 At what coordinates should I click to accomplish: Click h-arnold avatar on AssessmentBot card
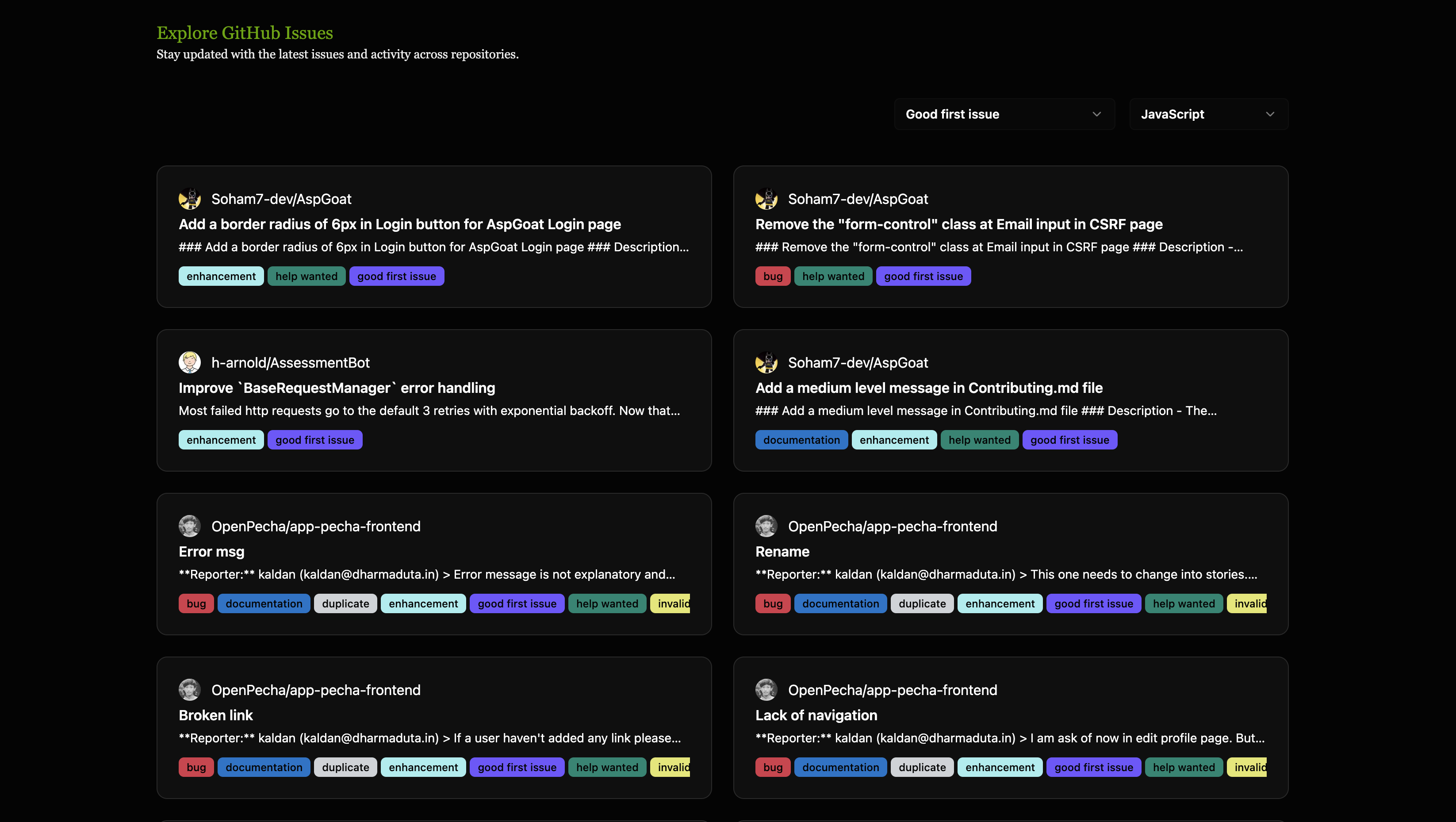point(190,362)
